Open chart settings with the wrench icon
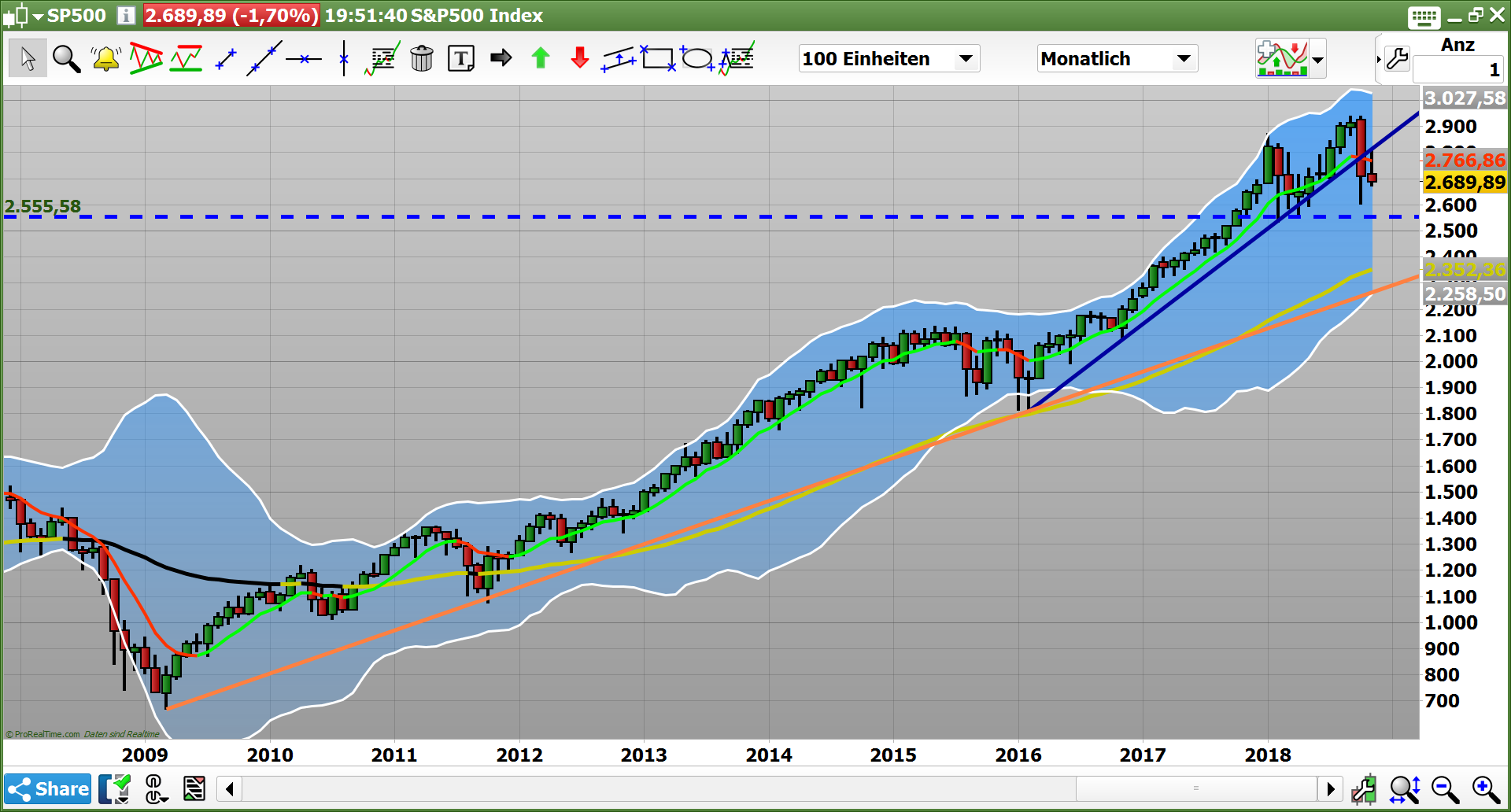 click(1398, 58)
